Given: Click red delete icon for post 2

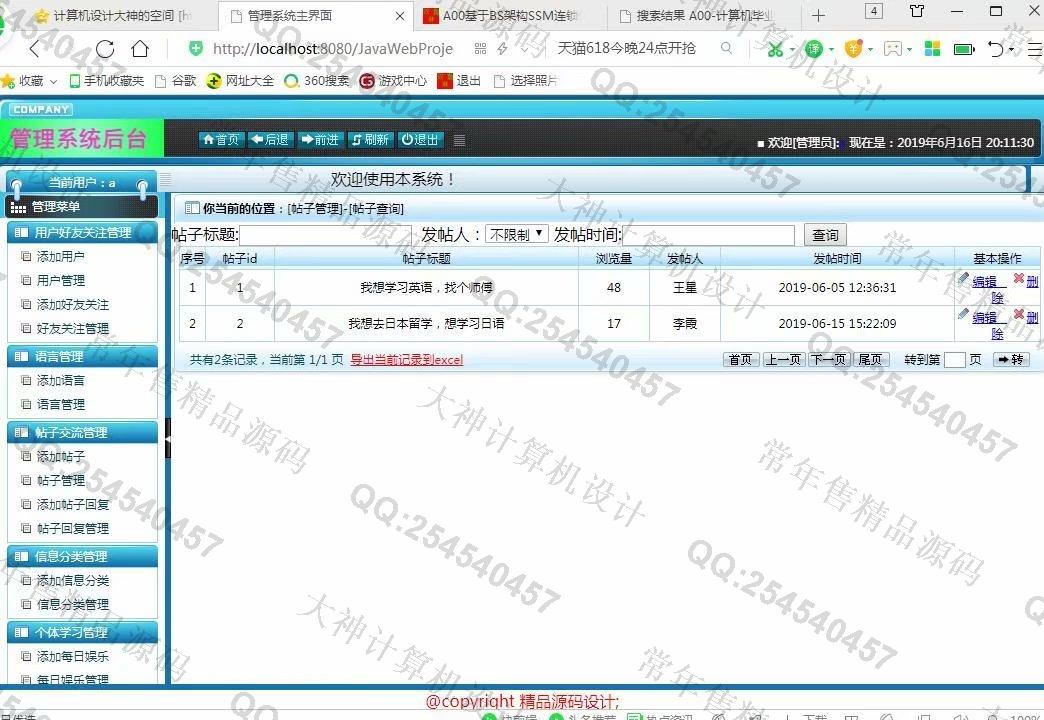Looking at the screenshot, I should tap(1019, 315).
